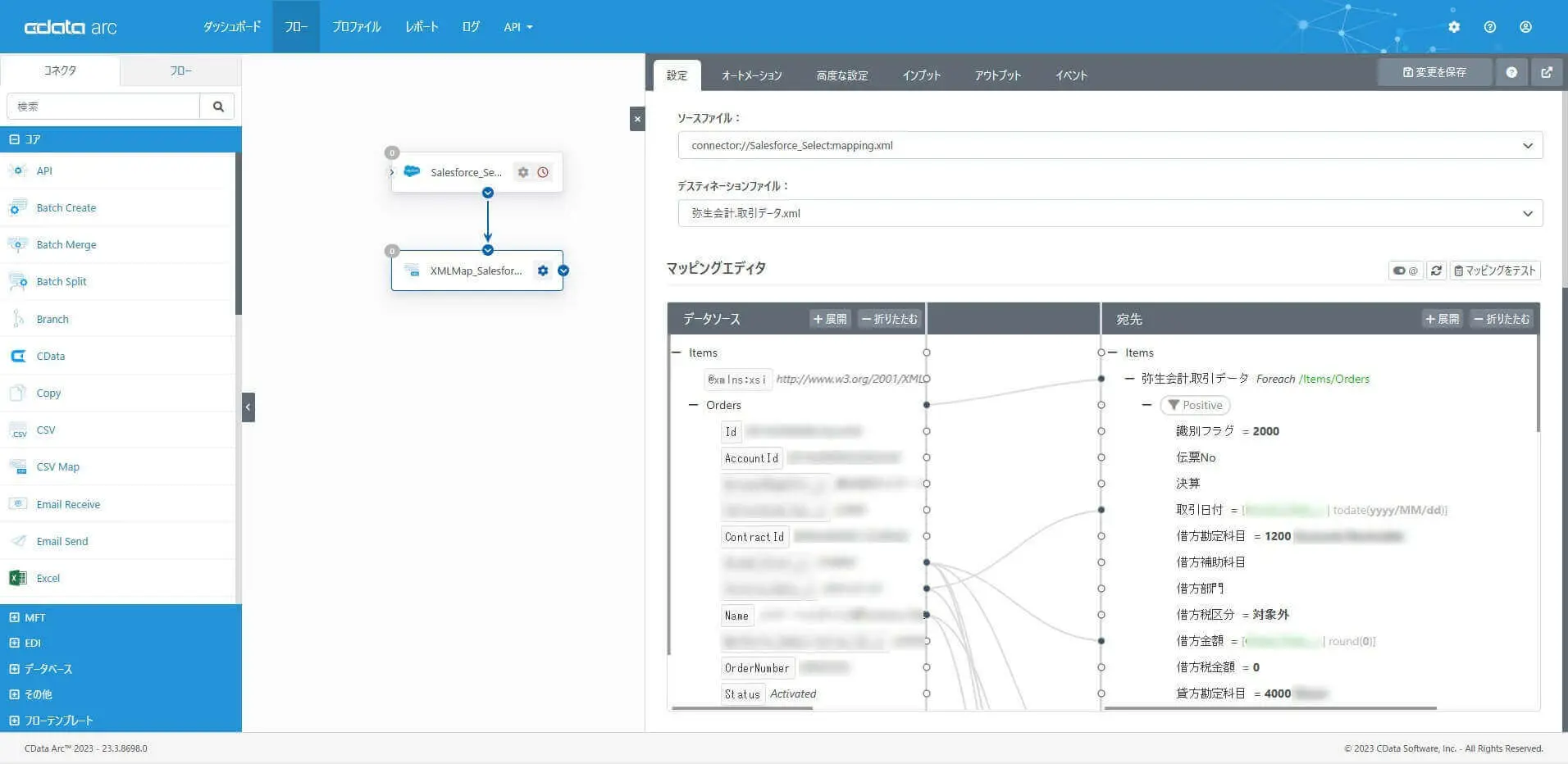Image resolution: width=1568 pixels, height=764 pixels.
Task: Select the Email Send connector icon
Action: (17, 541)
